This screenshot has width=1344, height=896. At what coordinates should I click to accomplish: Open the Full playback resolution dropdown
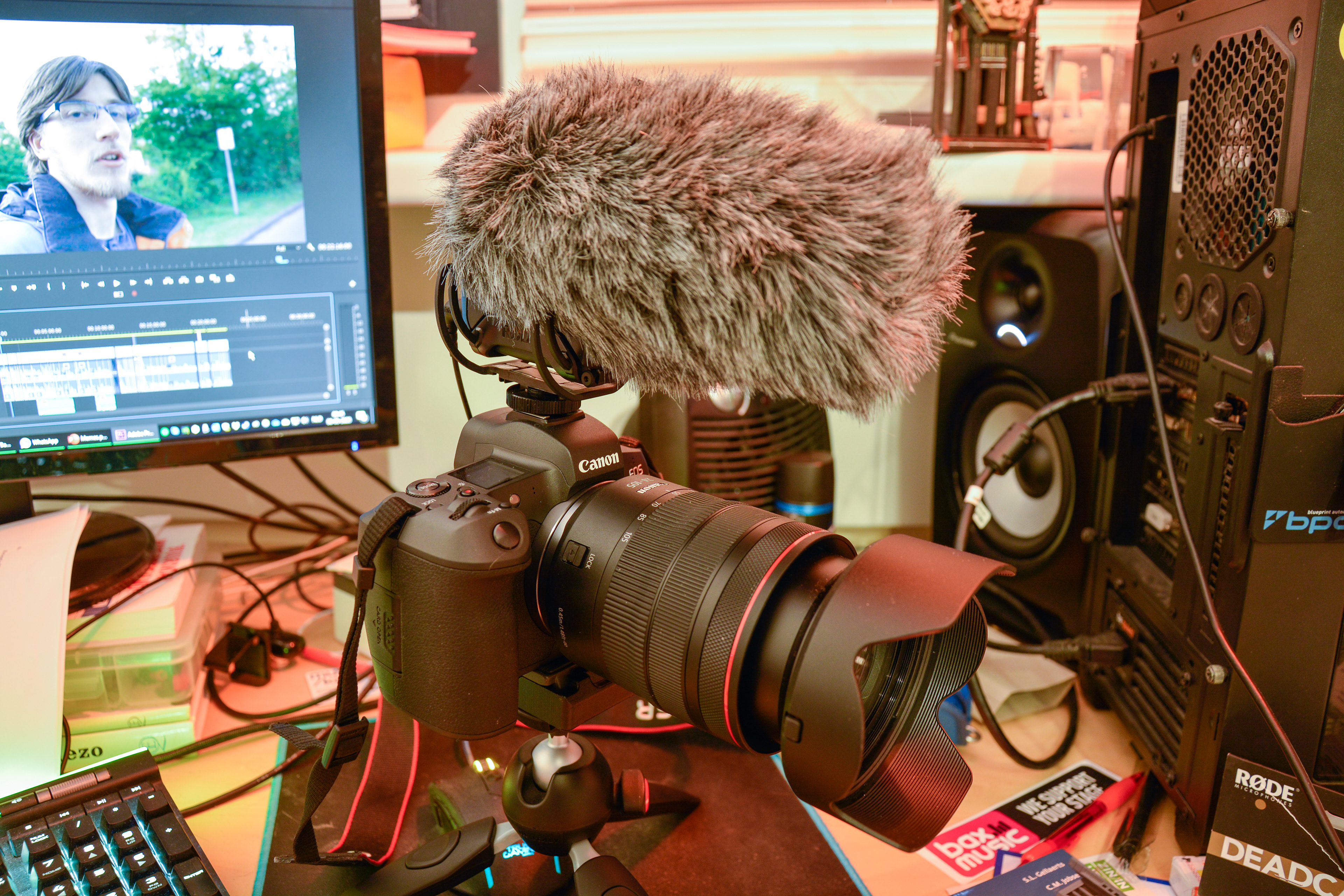coord(288,248)
